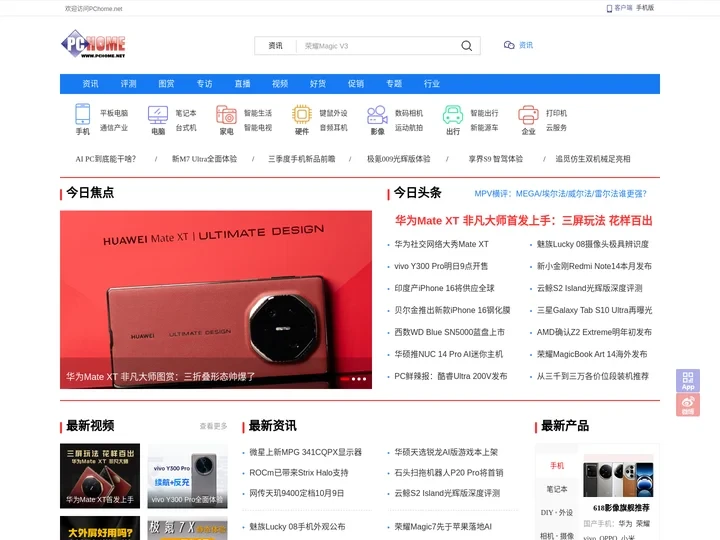Open '享界S9 智驾体验' topic link

[495, 159]
